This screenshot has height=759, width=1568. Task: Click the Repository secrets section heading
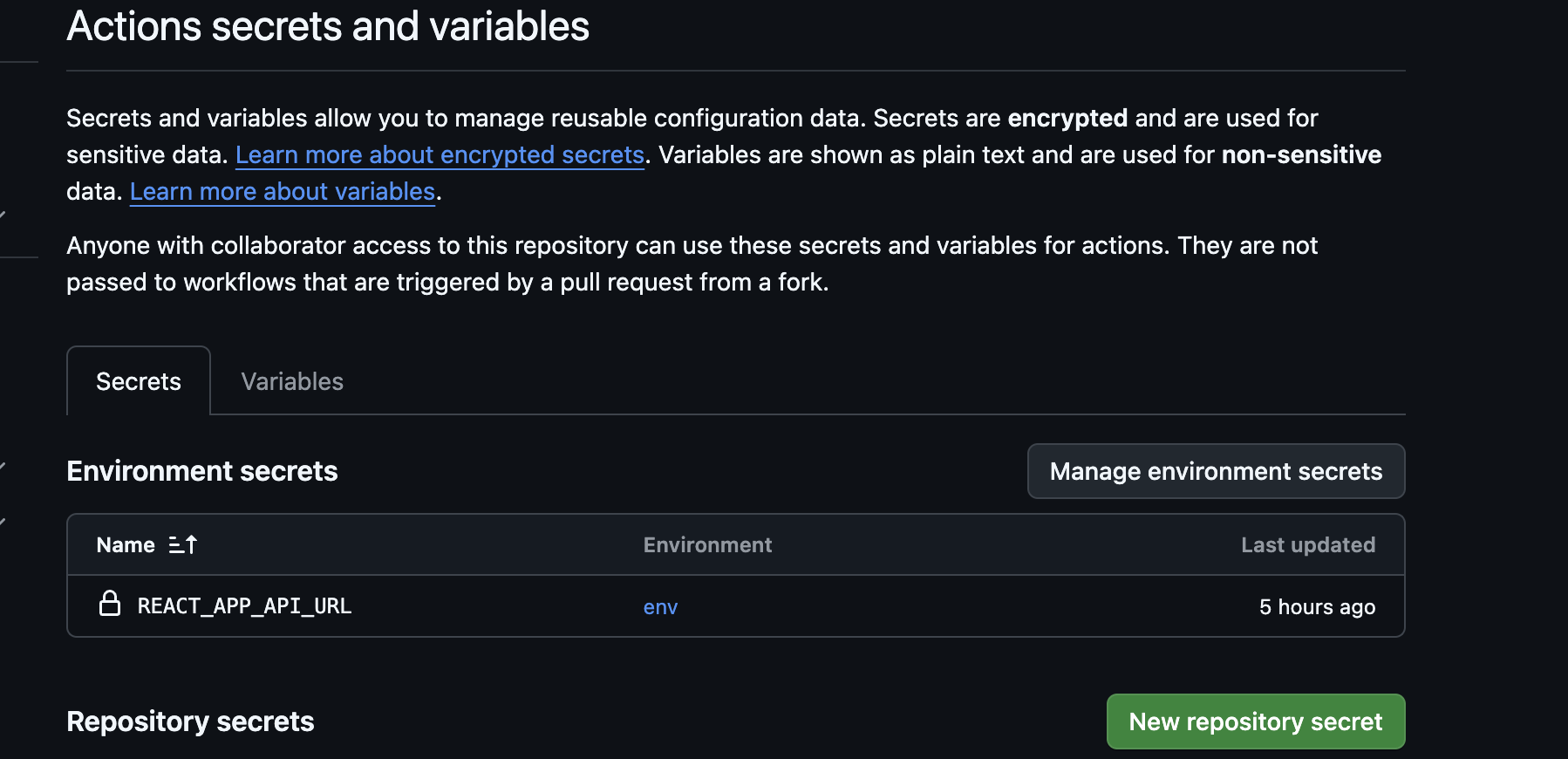190,721
